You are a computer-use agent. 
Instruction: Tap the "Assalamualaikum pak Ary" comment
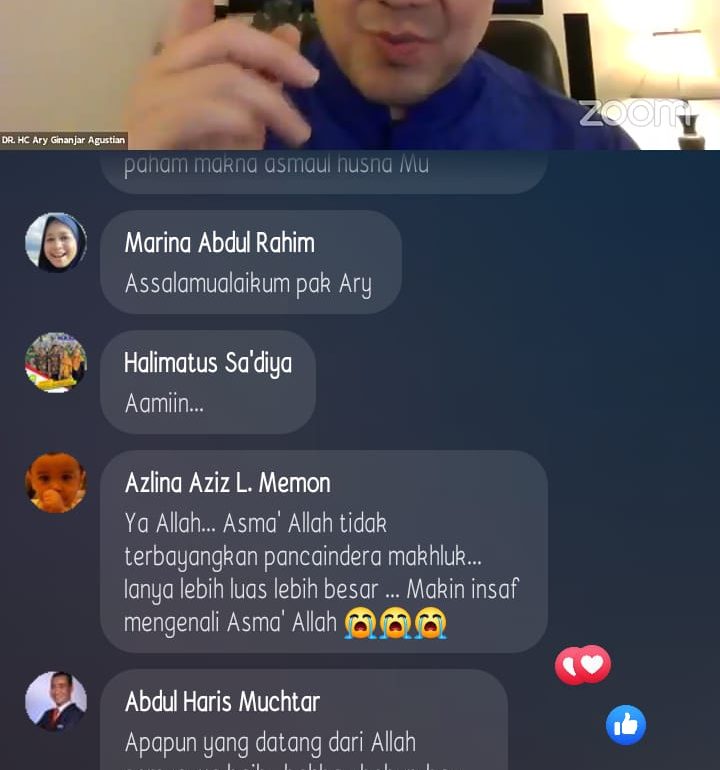click(251, 262)
